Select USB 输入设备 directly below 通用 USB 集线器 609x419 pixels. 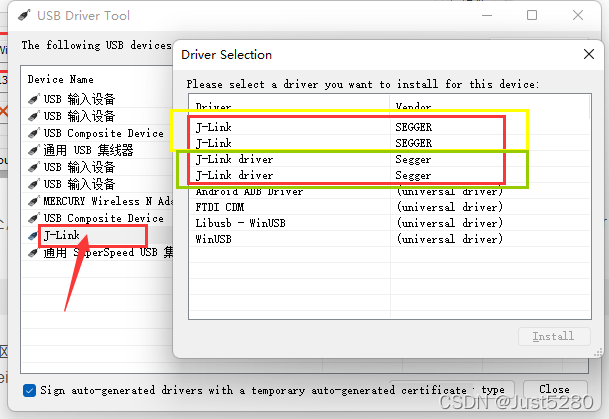pos(79,167)
